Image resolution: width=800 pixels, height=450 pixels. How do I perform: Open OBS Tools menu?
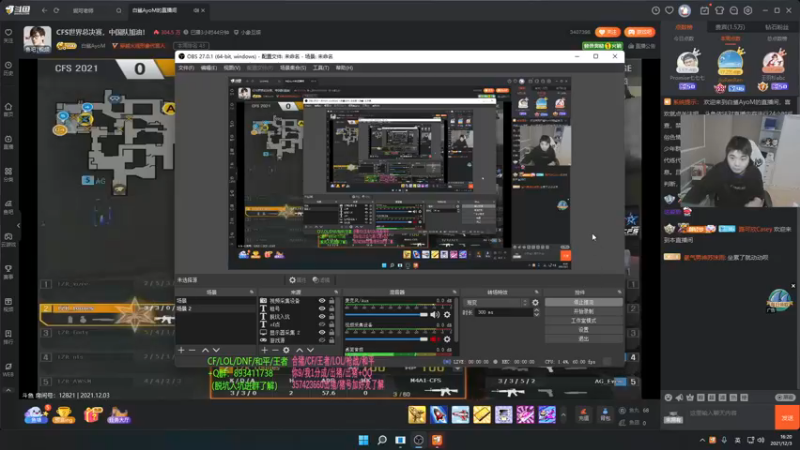tap(320, 68)
